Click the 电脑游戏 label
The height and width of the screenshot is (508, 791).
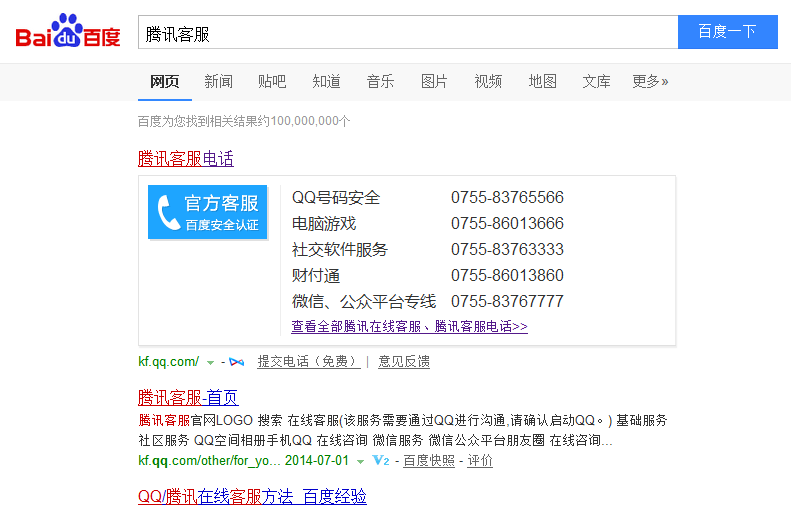(x=324, y=223)
